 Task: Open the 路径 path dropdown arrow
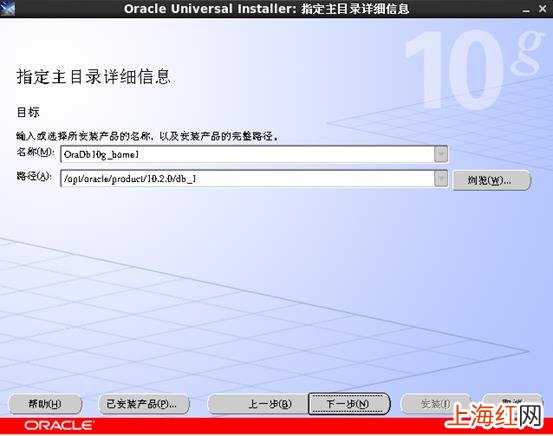point(441,178)
